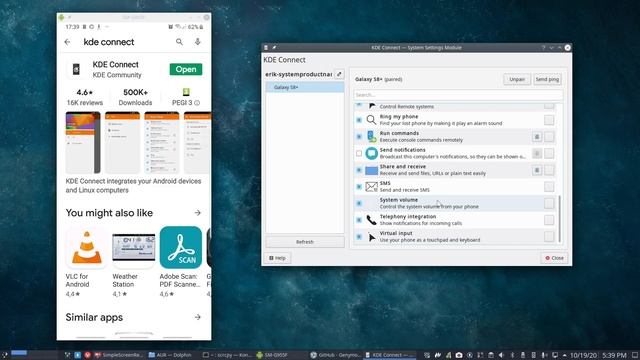Tap the first KDE Connect screenshot thumbnail
This screenshot has height=360, width=640.
(x=83, y=142)
